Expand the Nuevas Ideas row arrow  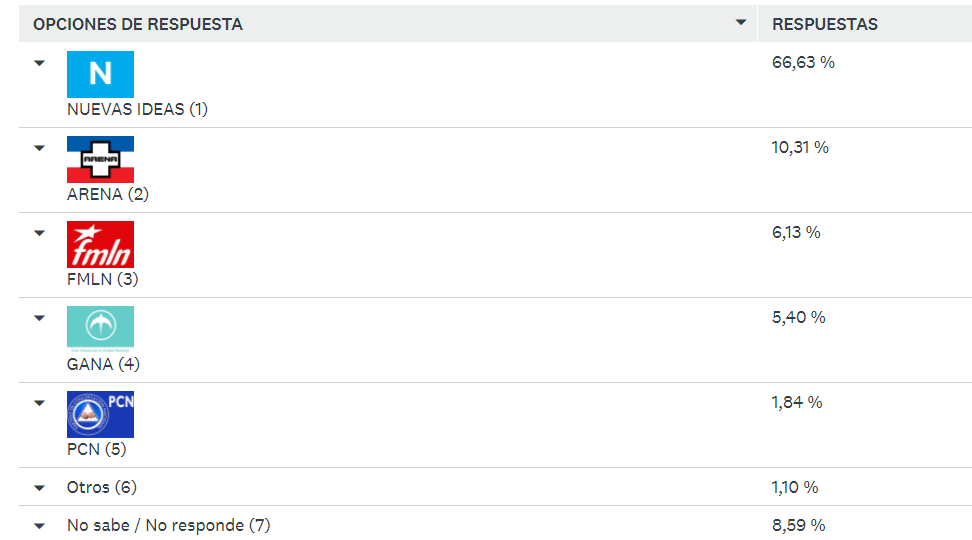click(40, 63)
